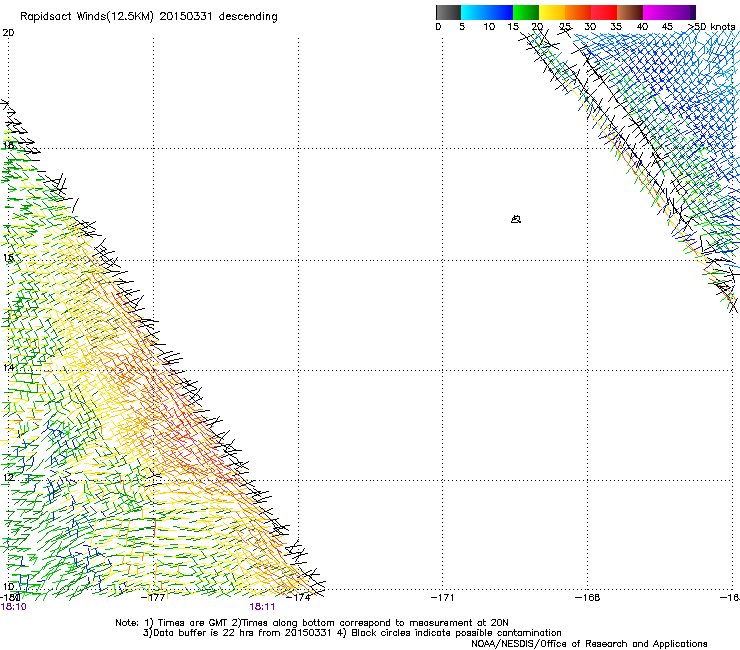Click the '-171' longitude axis label
This screenshot has height=650, width=740.
443,598
